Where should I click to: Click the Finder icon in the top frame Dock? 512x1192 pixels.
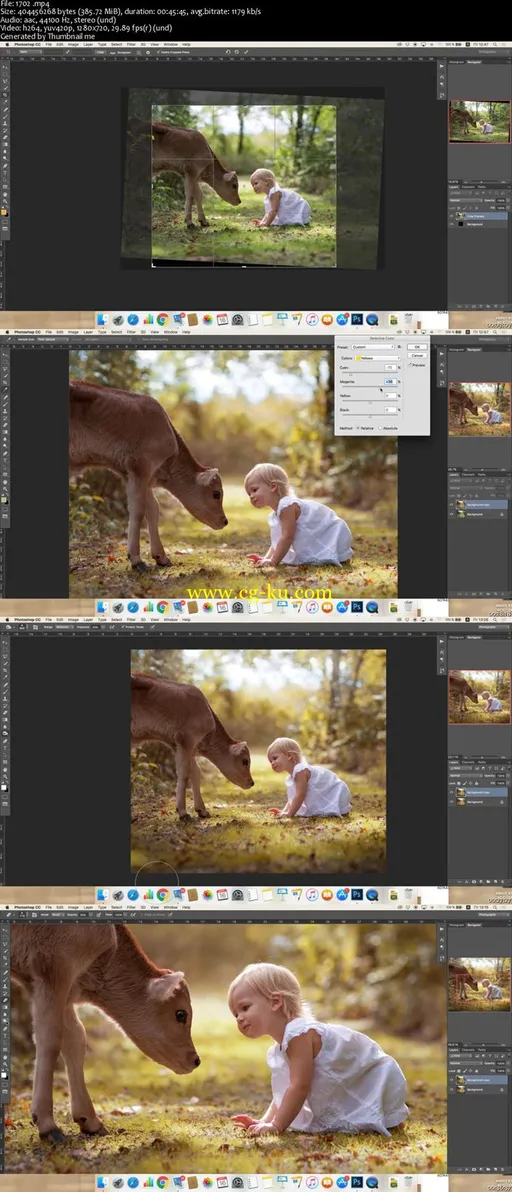click(104, 320)
